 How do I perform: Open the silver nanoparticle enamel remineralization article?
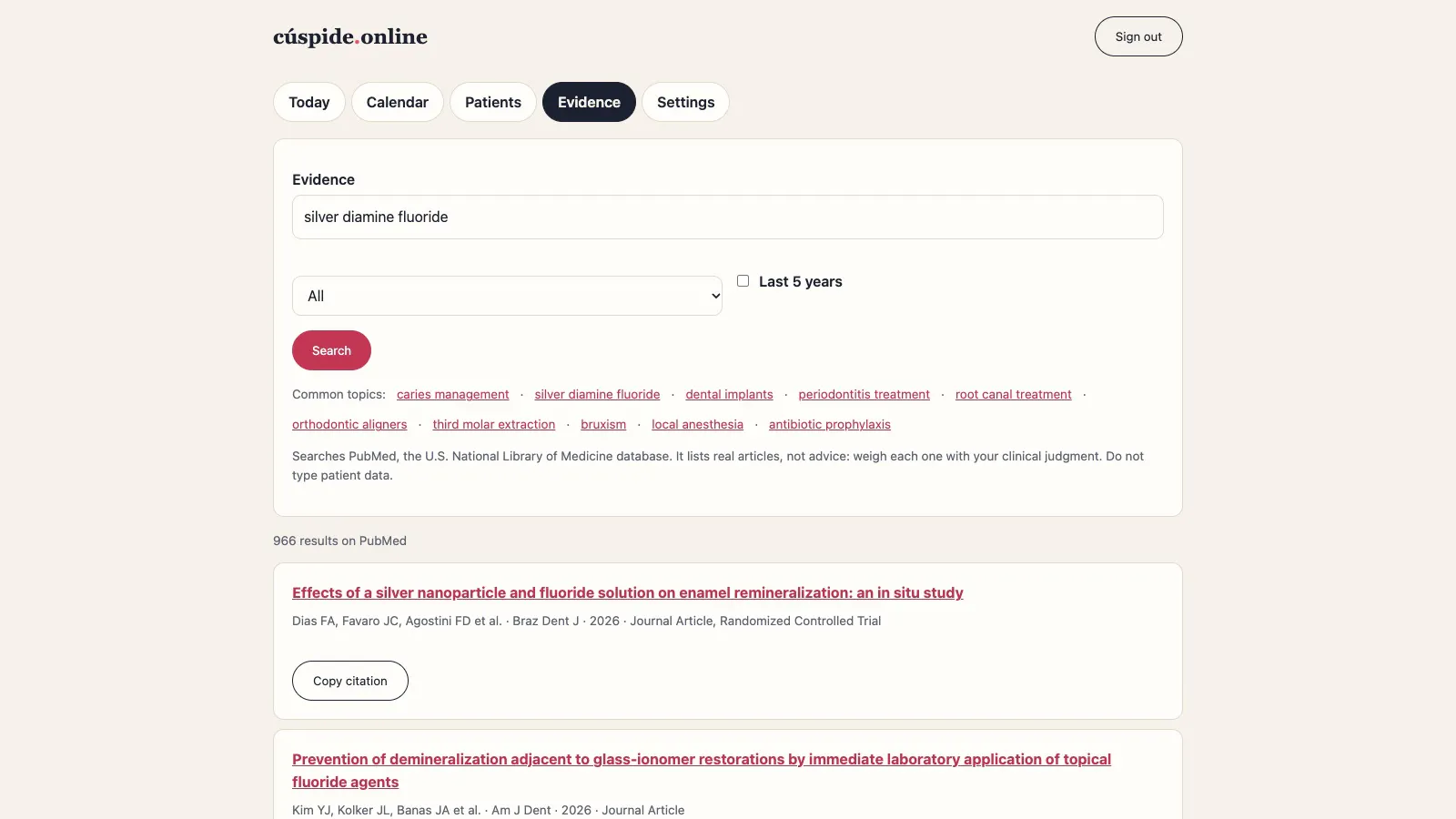628,592
